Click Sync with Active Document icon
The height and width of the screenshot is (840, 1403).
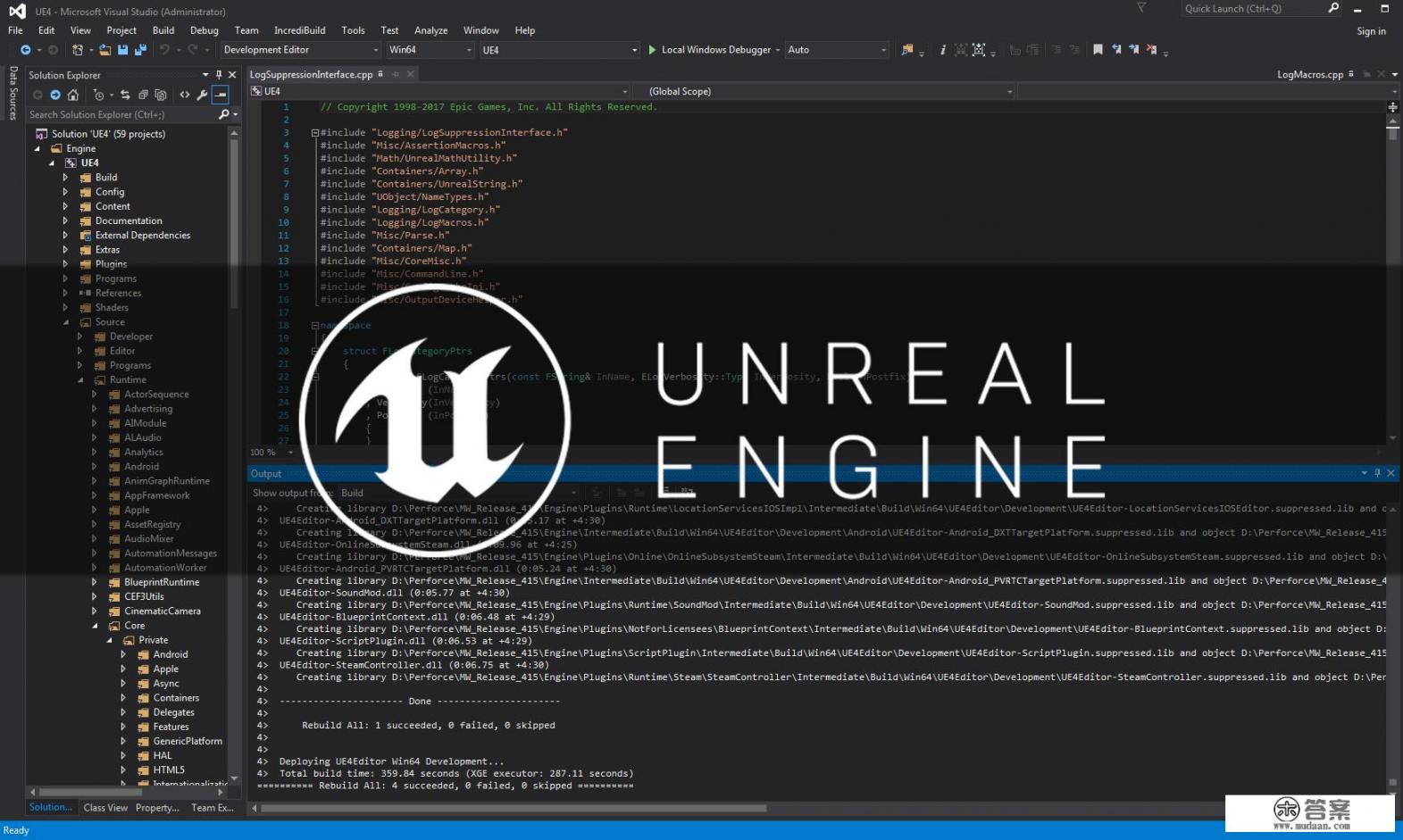(125, 95)
